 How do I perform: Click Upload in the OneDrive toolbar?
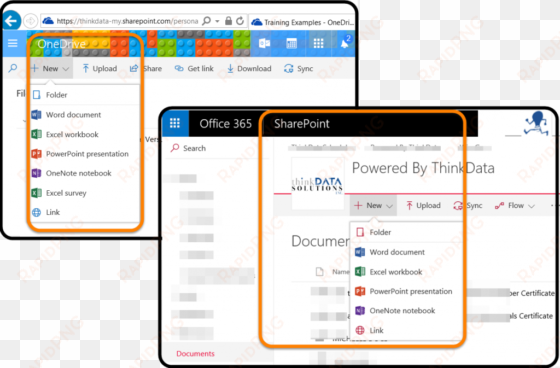click(100, 69)
